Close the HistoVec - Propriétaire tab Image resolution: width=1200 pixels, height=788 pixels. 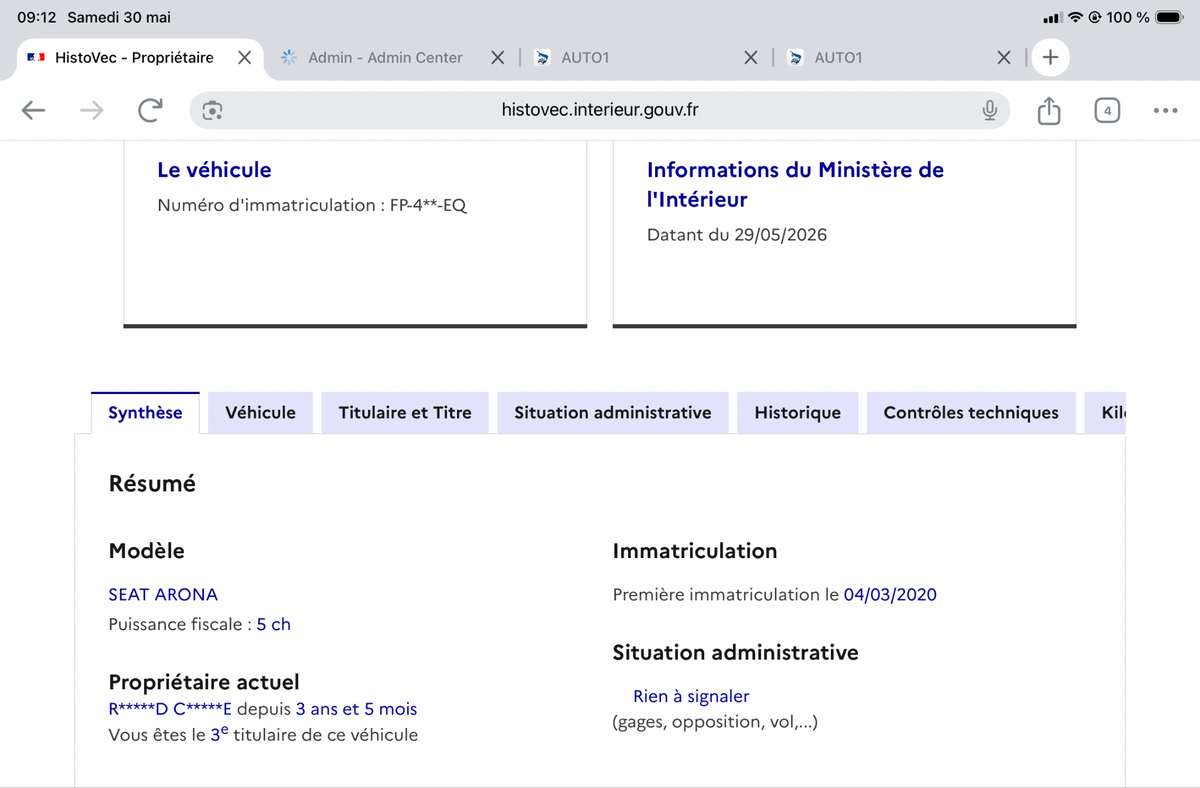pos(244,58)
